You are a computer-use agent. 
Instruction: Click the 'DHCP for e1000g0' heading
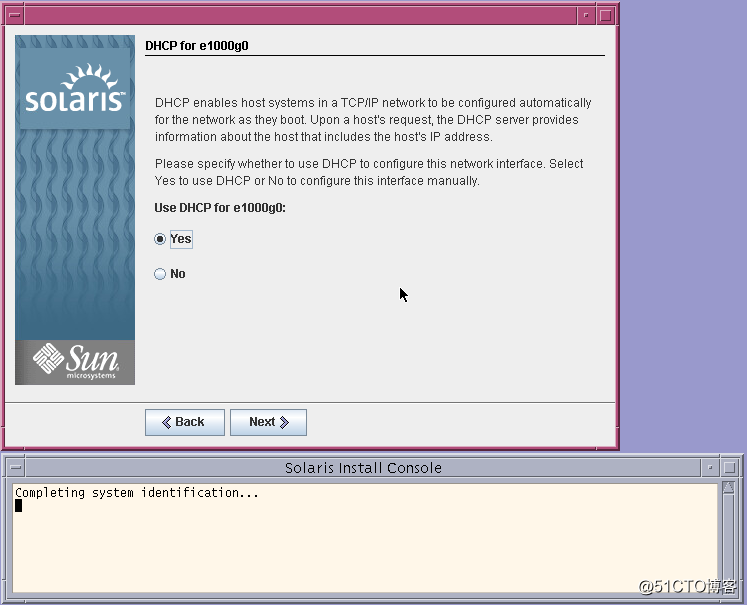[197, 46]
